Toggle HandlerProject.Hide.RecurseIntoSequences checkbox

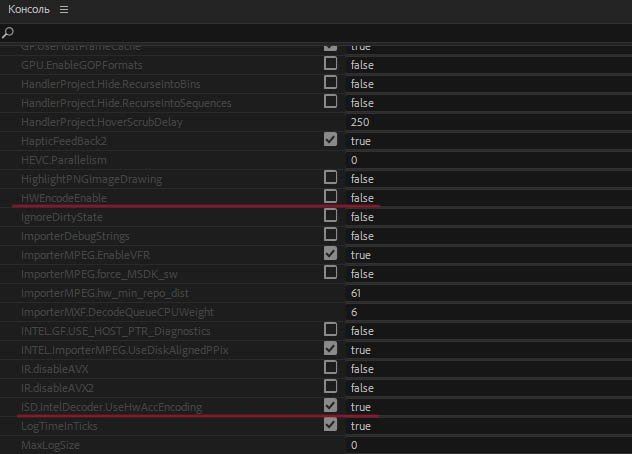pos(331,101)
